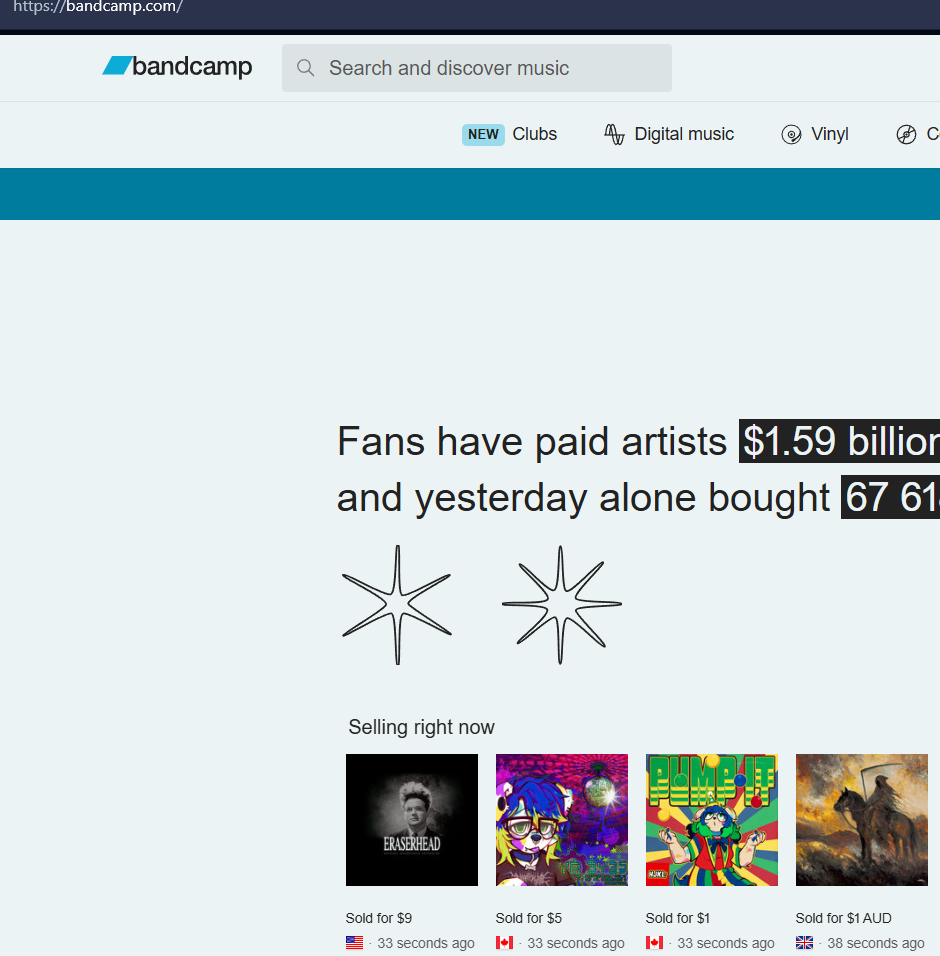Open the colorful furry character album cover
Image resolution: width=940 pixels, height=956 pixels.
click(562, 820)
